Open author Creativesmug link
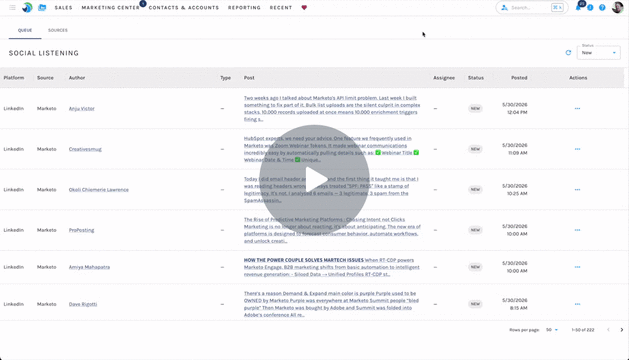The width and height of the screenshot is (629, 360). click(x=85, y=149)
